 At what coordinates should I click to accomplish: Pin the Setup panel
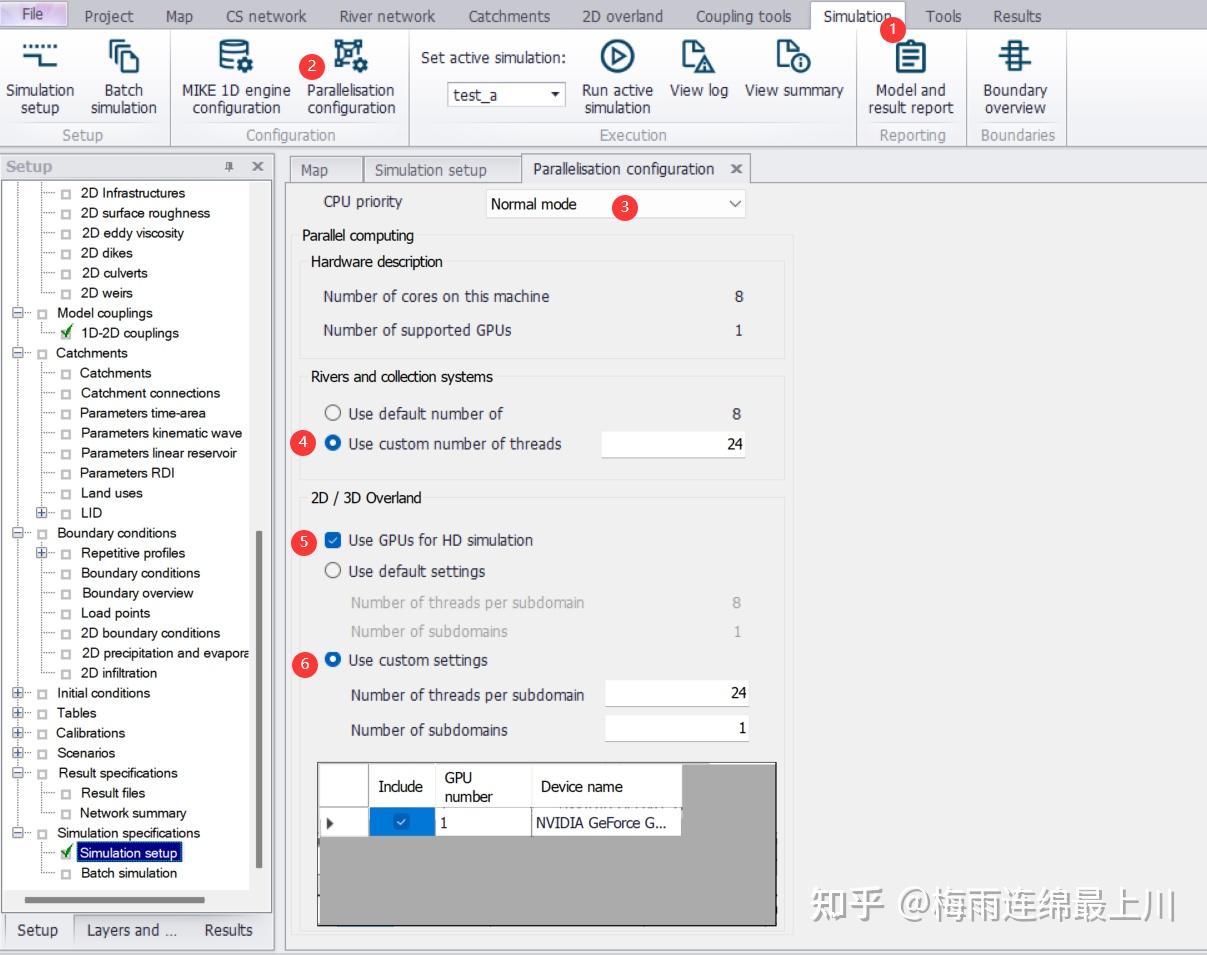(x=229, y=167)
